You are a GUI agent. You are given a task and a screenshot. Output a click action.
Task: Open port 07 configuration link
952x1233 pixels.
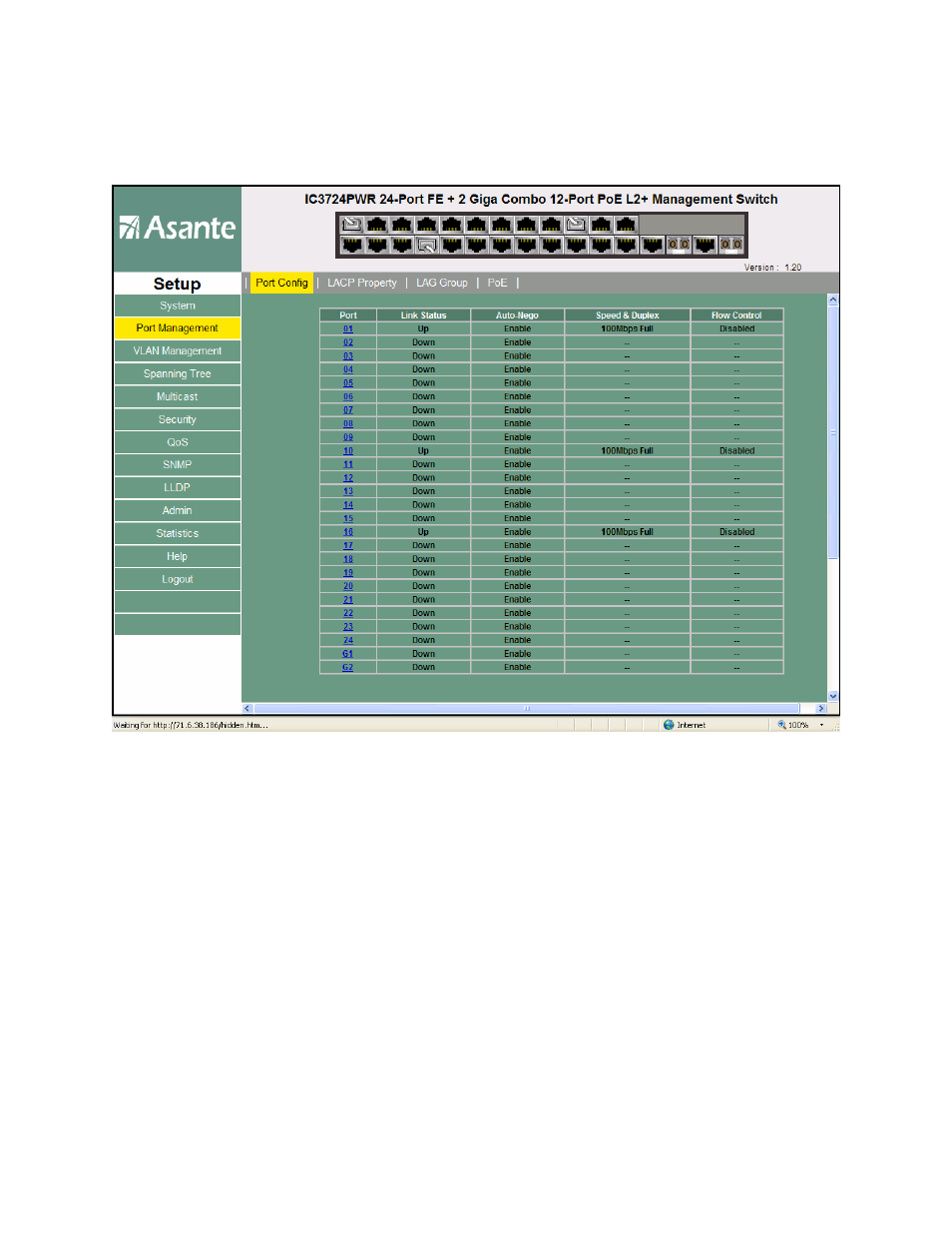348,410
